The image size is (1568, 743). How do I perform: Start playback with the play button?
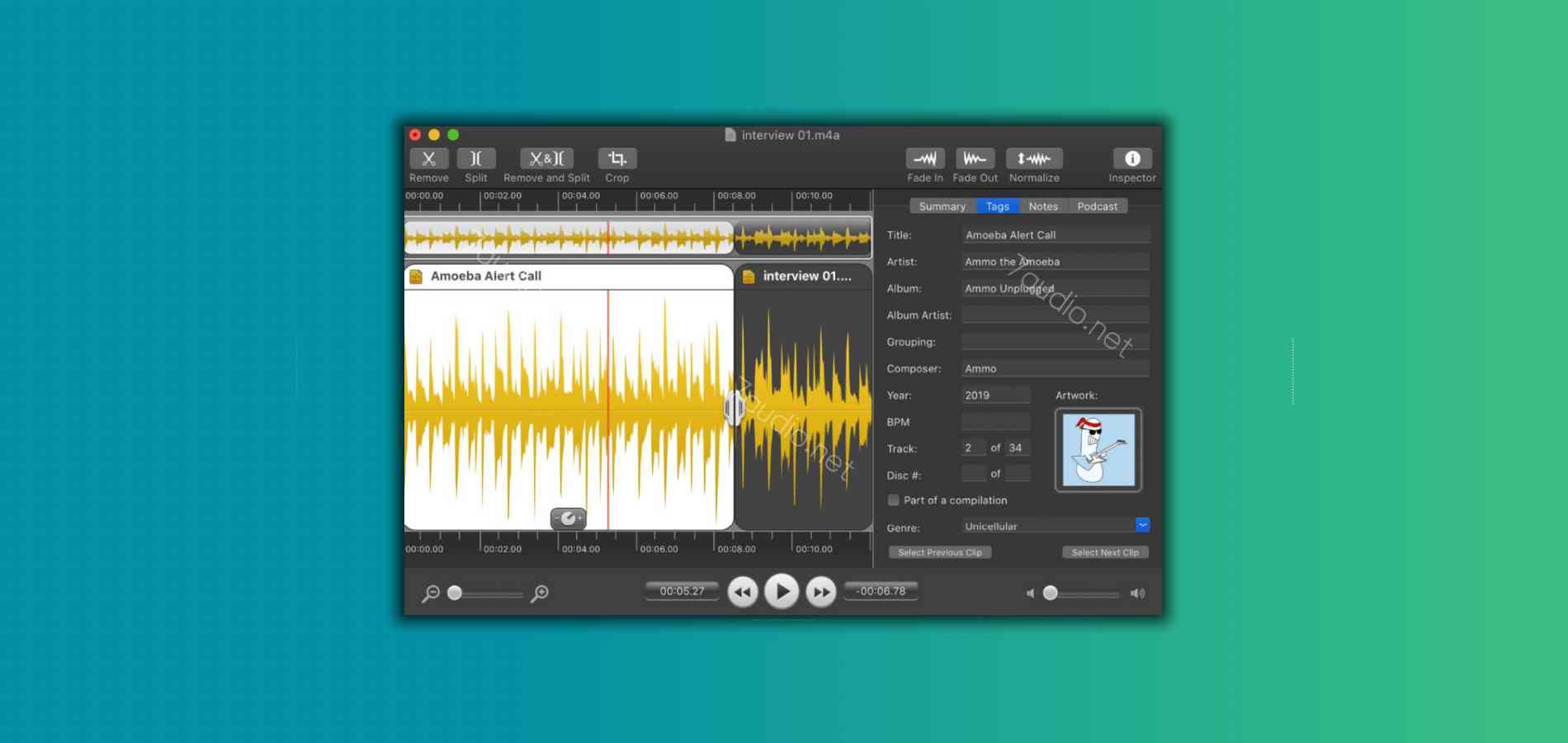point(782,591)
